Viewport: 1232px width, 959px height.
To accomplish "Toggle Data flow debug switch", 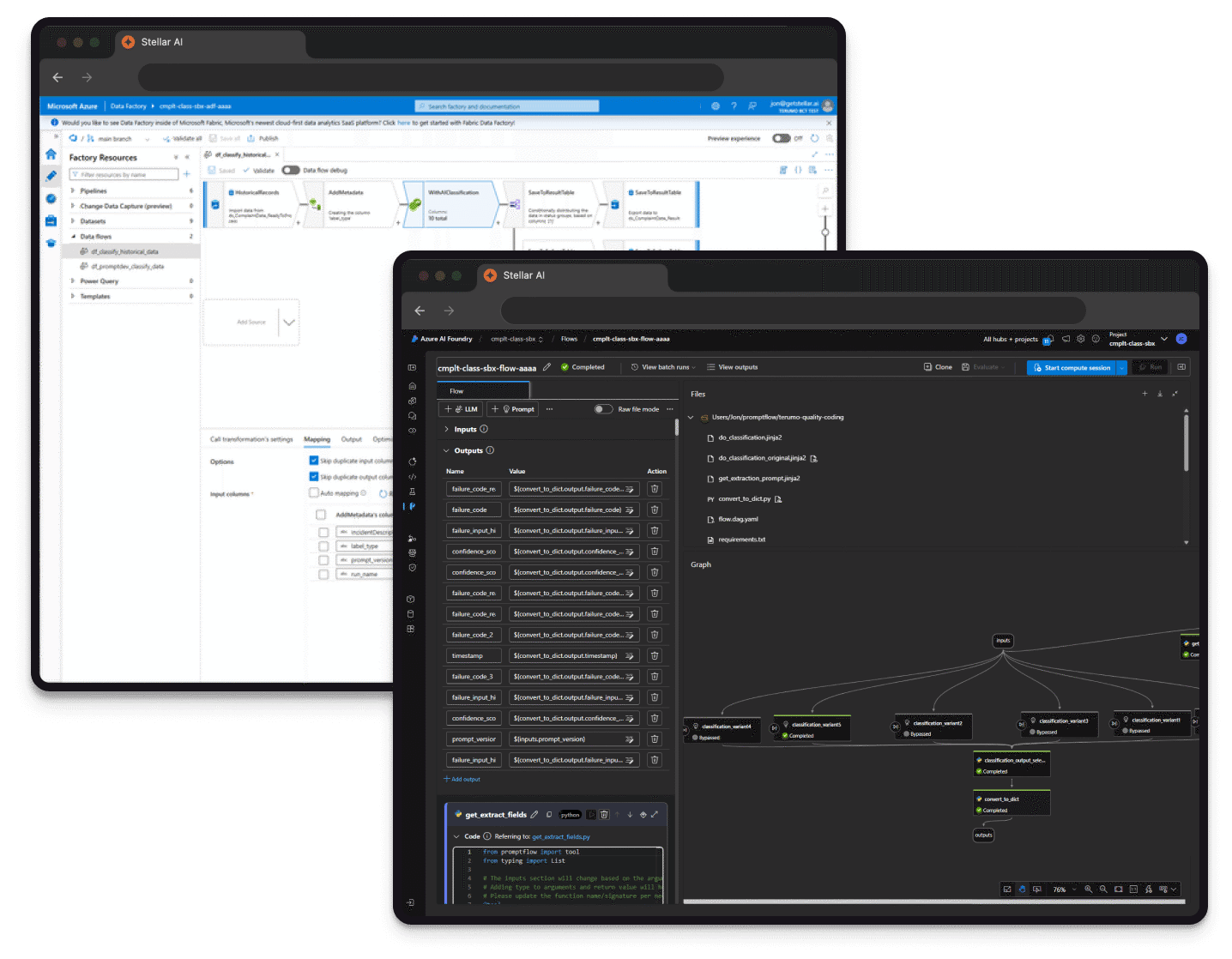I will (291, 170).
